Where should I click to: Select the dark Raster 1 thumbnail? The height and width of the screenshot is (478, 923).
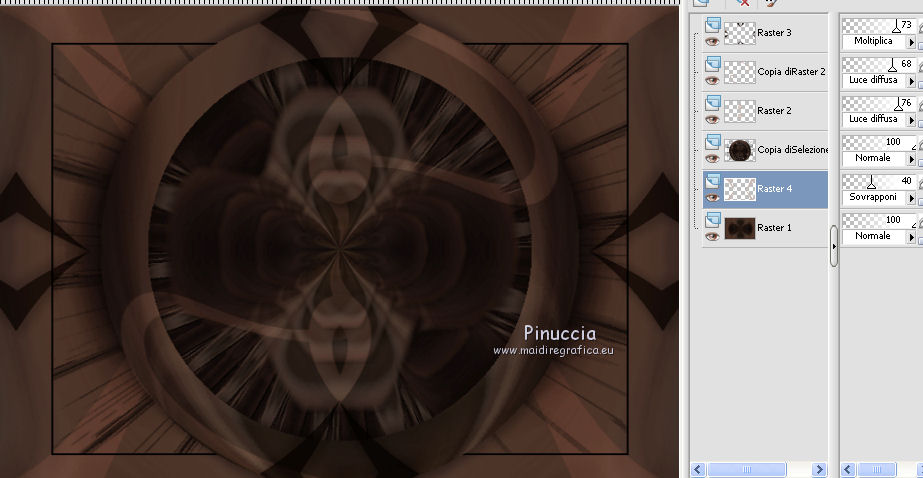click(739, 228)
